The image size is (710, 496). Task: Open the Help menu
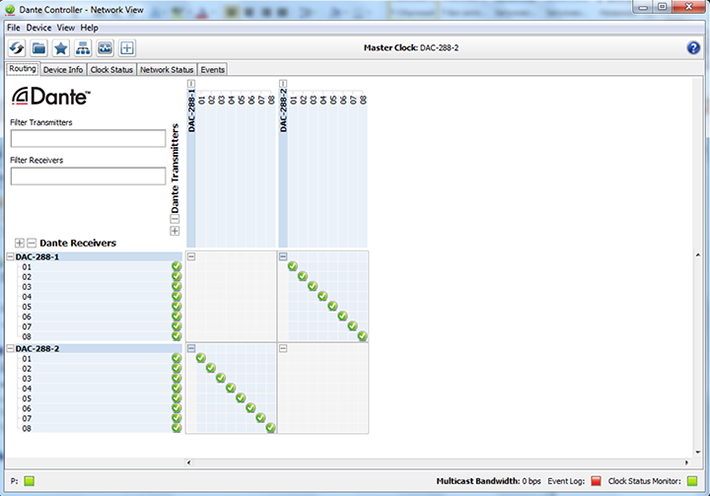[x=89, y=28]
